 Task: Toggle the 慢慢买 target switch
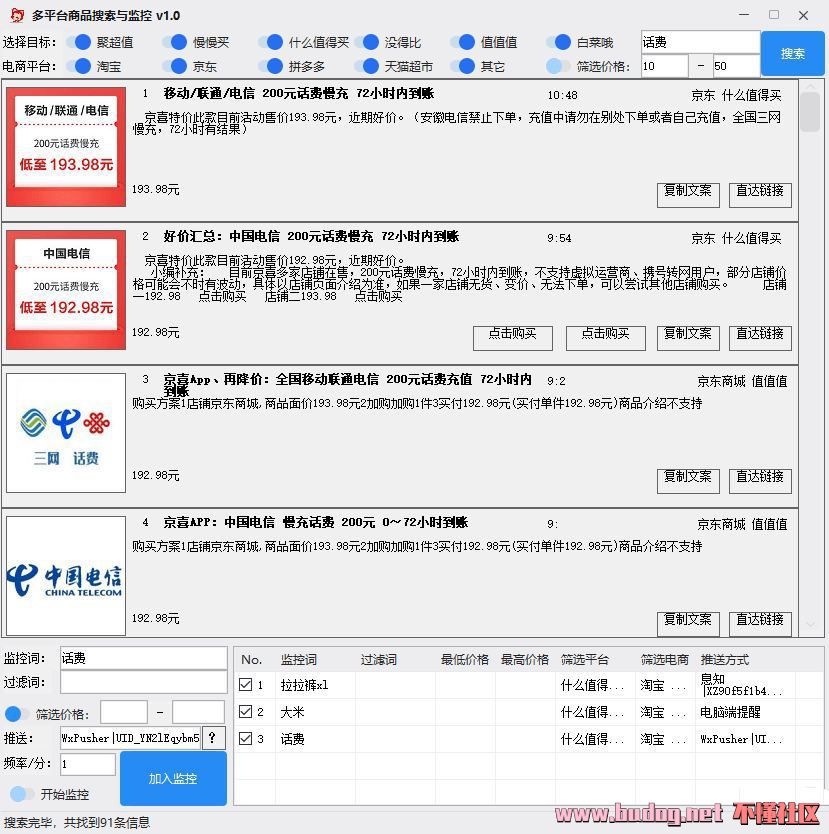coord(174,42)
